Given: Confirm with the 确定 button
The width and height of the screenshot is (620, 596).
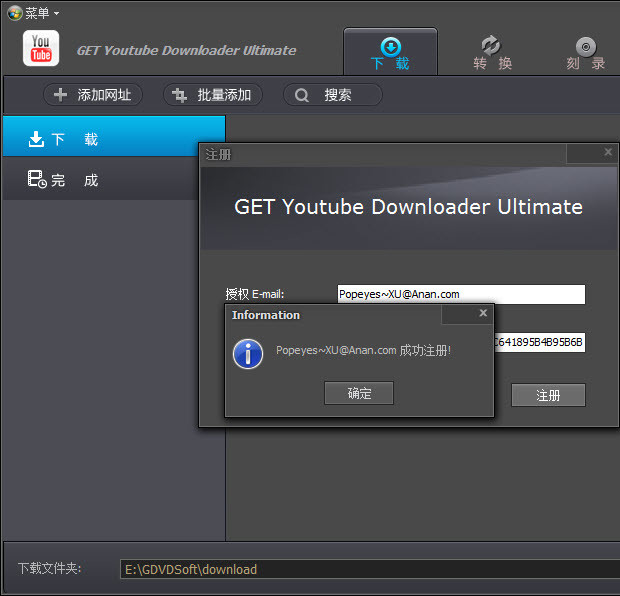Looking at the screenshot, I should [x=359, y=393].
